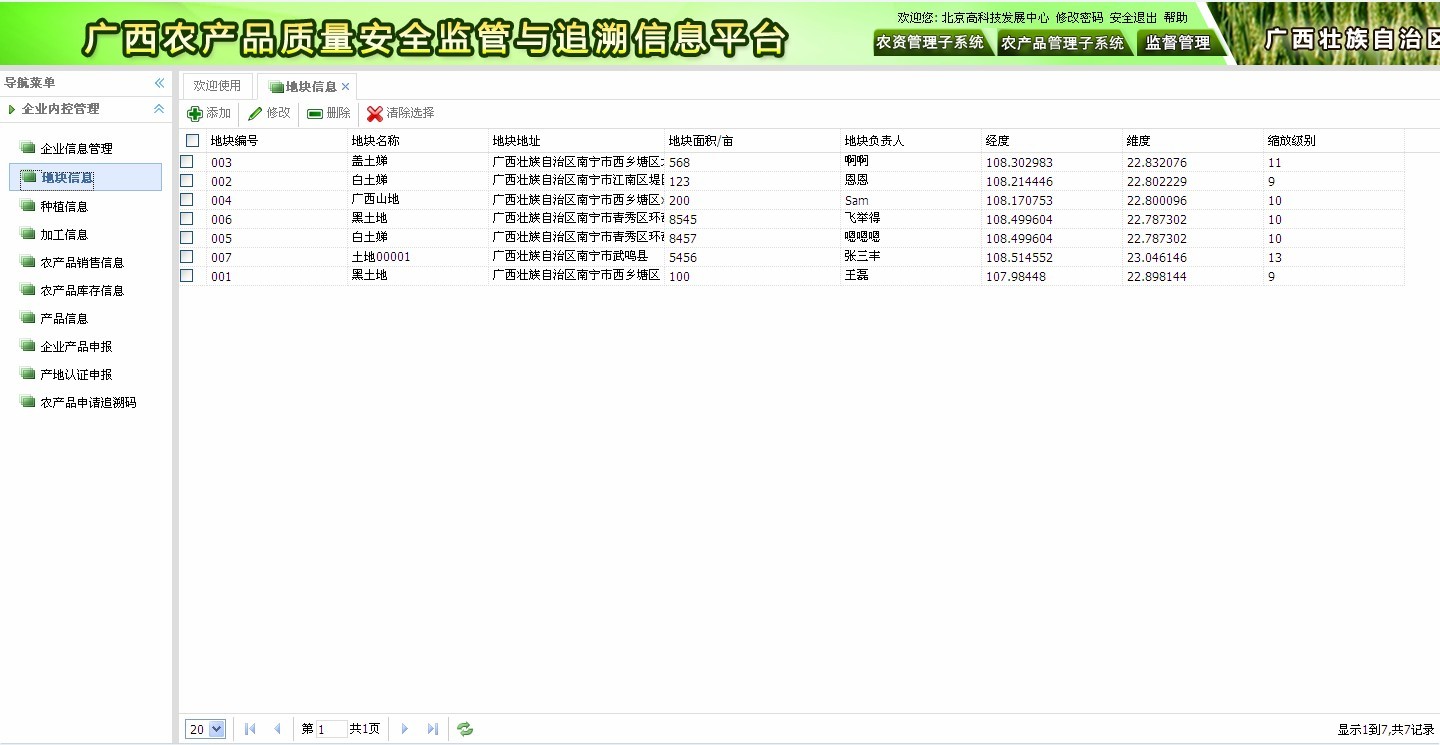Select the checkbox for row 007
Viewport: 1440px width, 745px height.
pyautogui.click(x=187, y=257)
